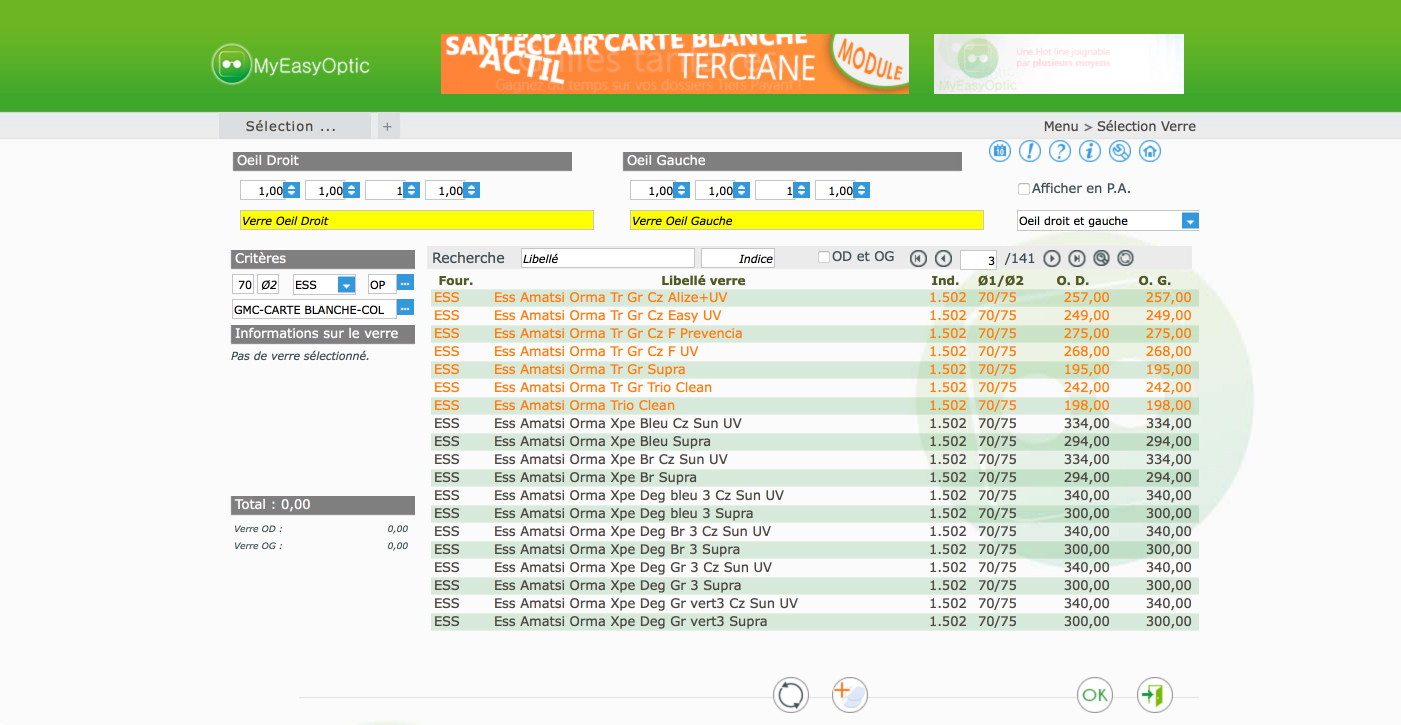
Task: Select row 'Ess Amatsi Orma Xpe Bleu Supra'
Action: click(x=814, y=441)
